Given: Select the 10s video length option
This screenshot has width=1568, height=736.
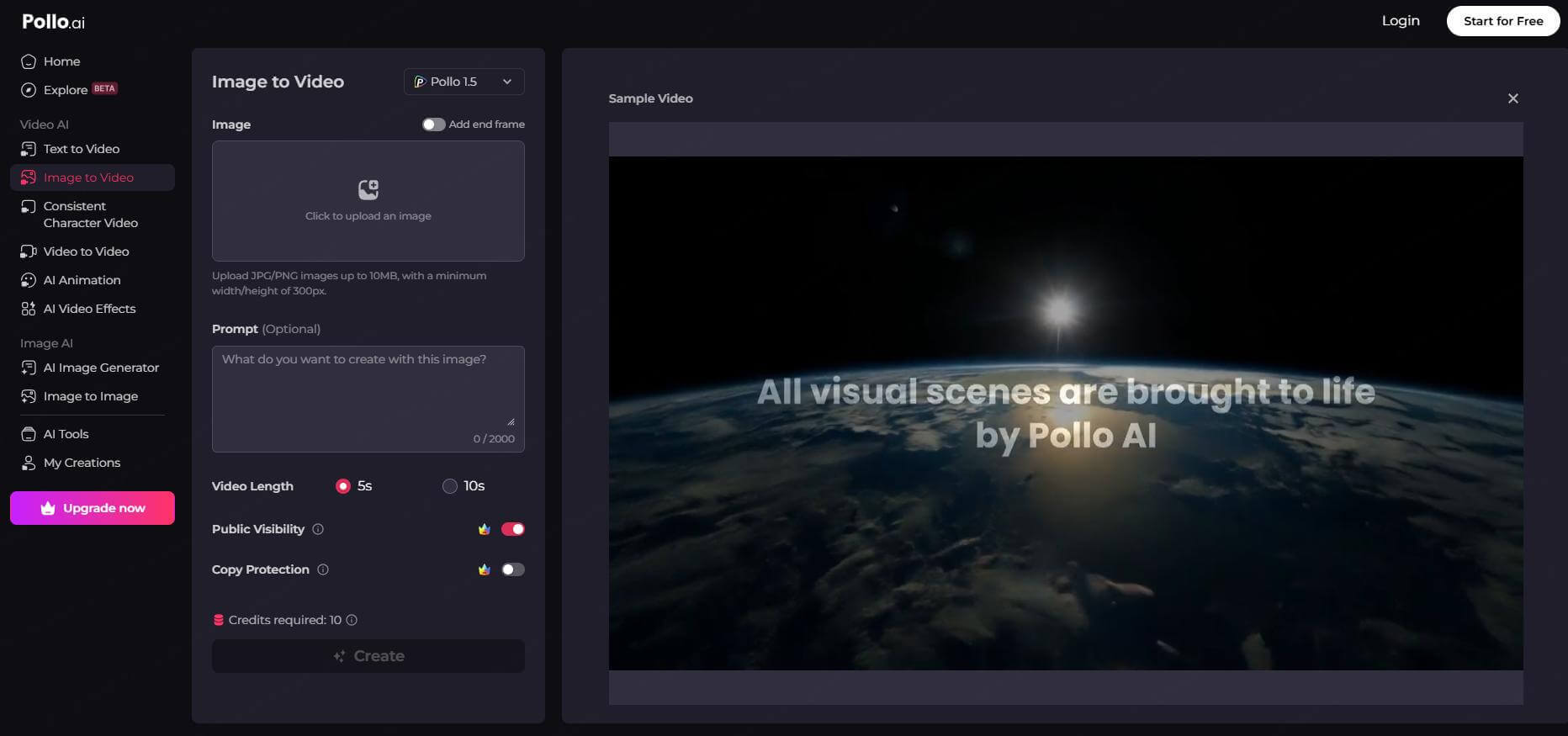Looking at the screenshot, I should tap(450, 486).
